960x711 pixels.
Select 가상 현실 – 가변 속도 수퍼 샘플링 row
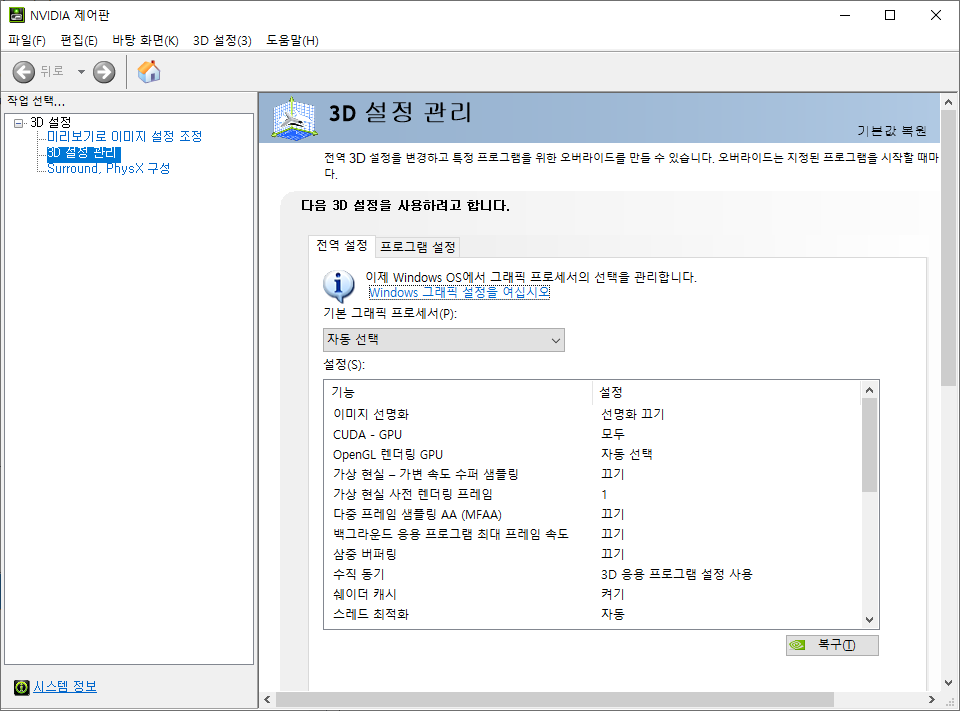[591, 474]
